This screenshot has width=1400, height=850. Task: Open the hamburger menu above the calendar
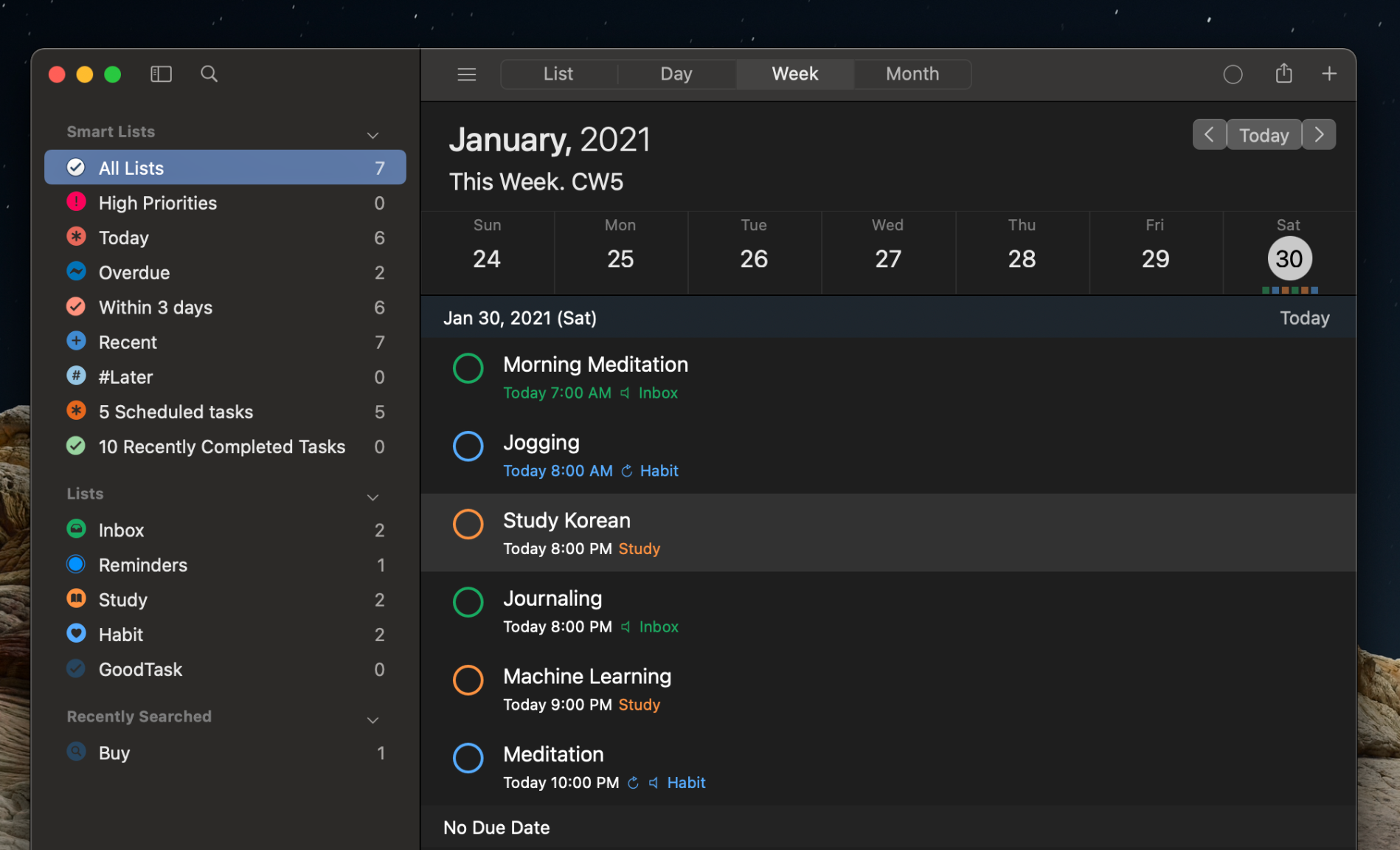(466, 74)
